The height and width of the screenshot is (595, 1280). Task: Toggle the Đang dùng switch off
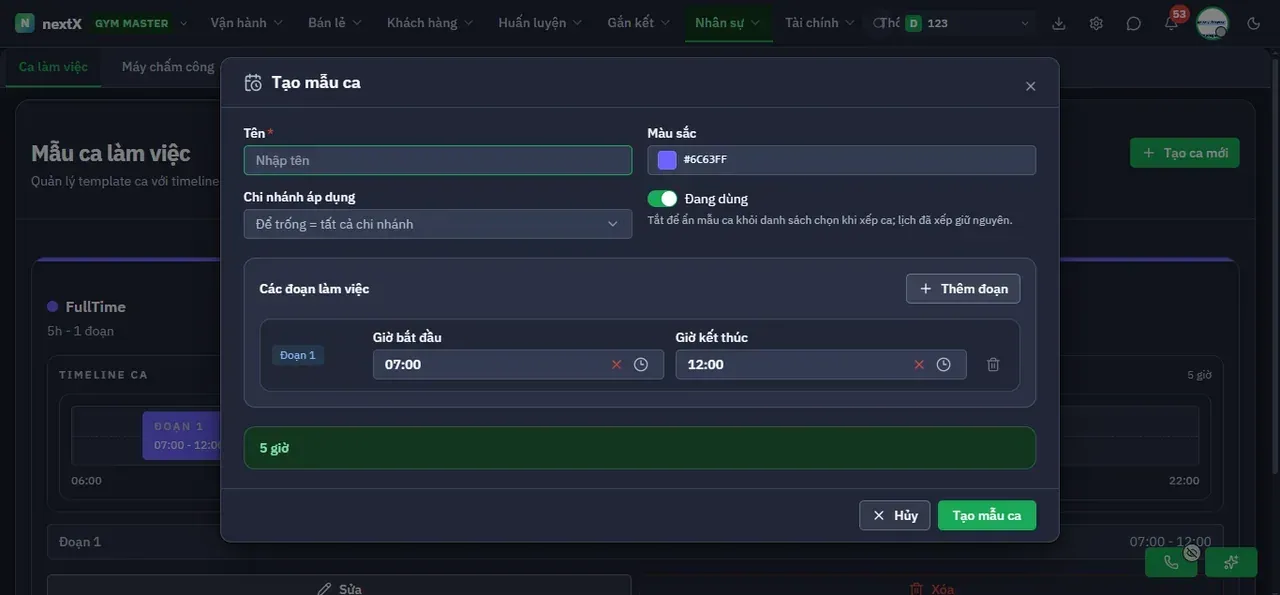(662, 199)
